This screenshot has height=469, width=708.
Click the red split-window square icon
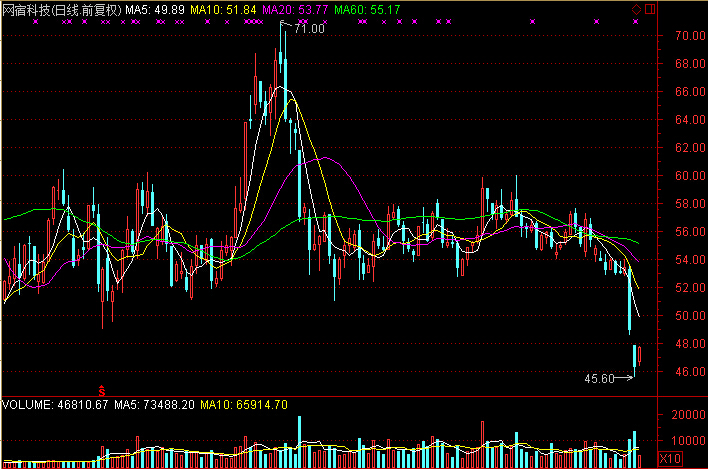[651, 9]
